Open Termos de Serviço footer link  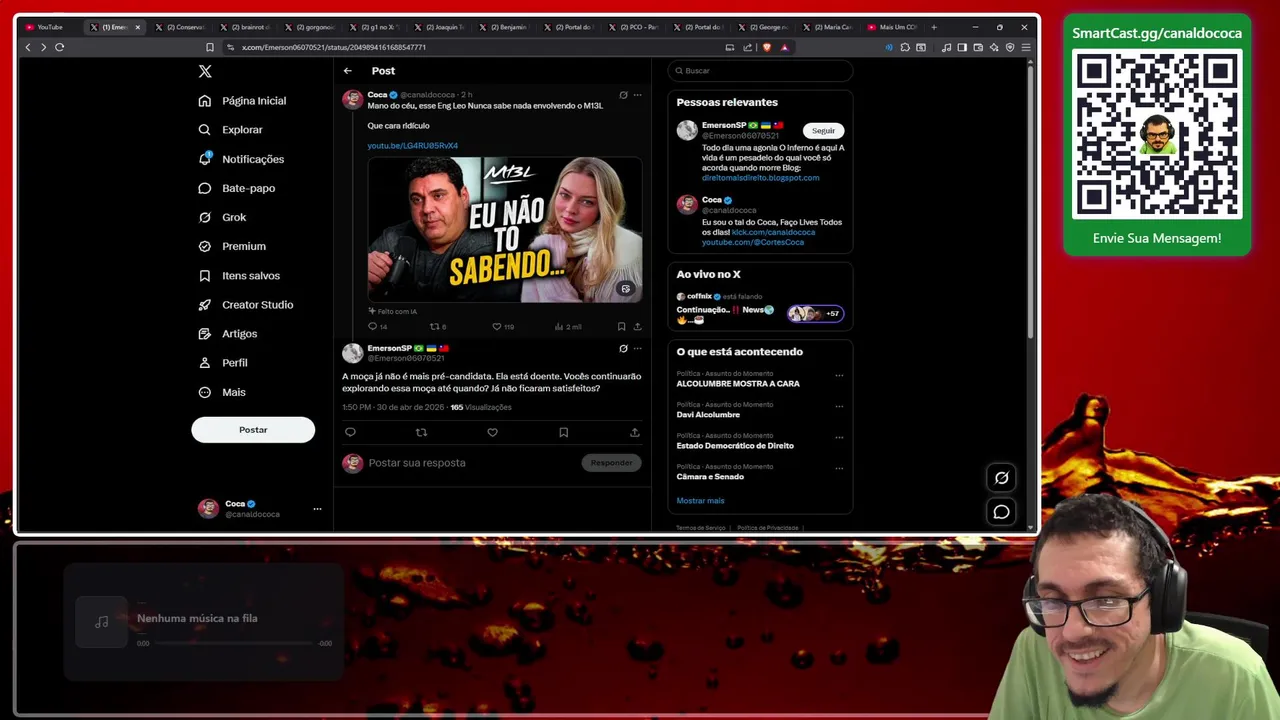click(x=700, y=528)
